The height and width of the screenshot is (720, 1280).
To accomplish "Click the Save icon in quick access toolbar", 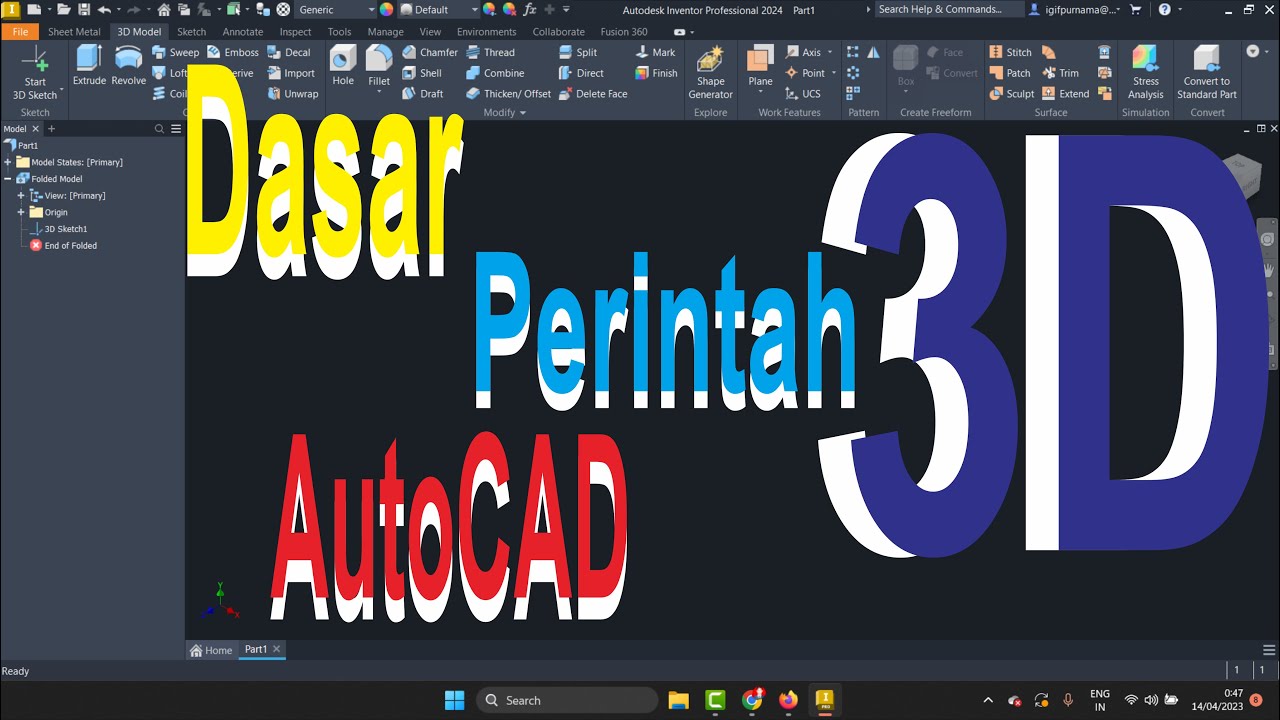I will point(84,9).
